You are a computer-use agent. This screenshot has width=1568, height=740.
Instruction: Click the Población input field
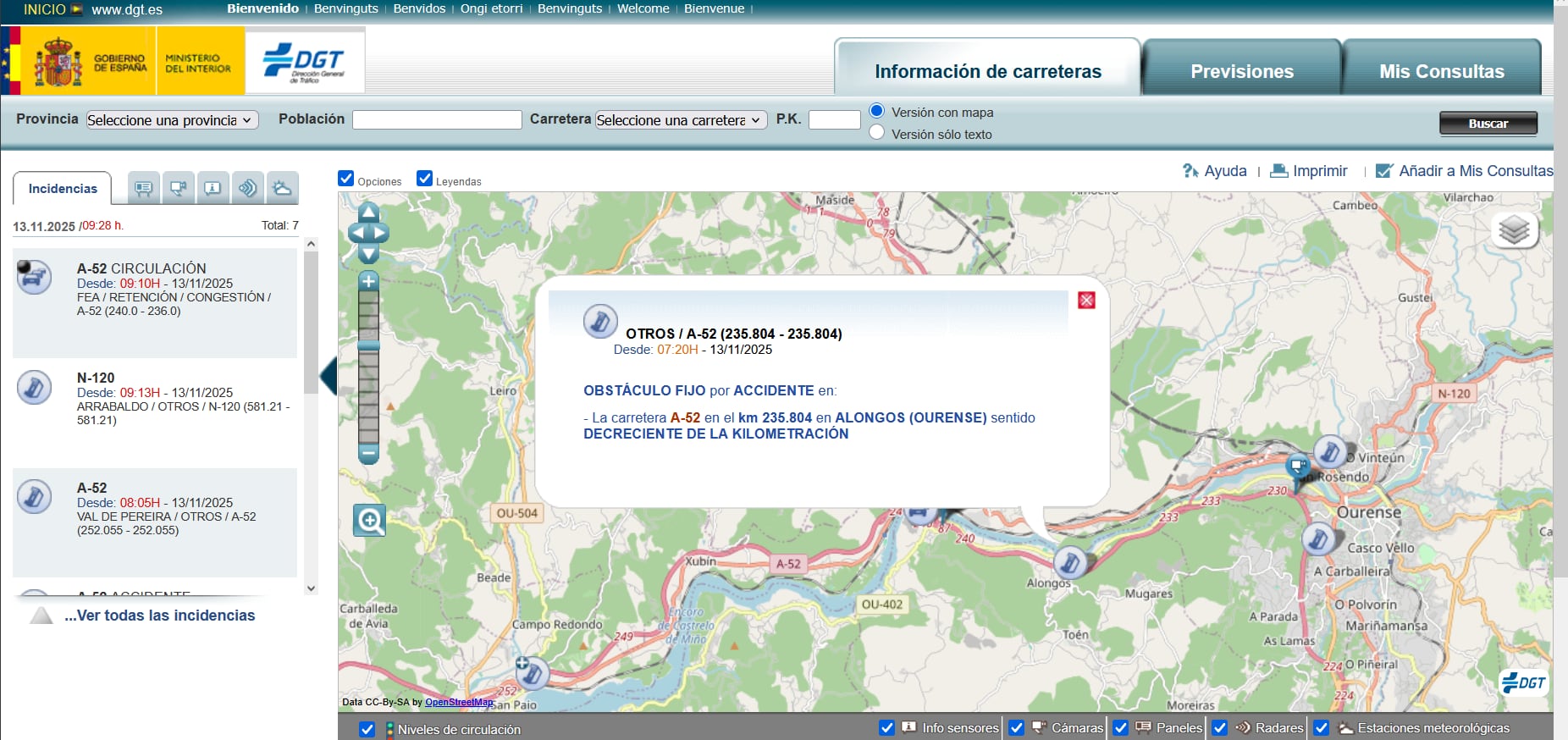pyautogui.click(x=437, y=120)
